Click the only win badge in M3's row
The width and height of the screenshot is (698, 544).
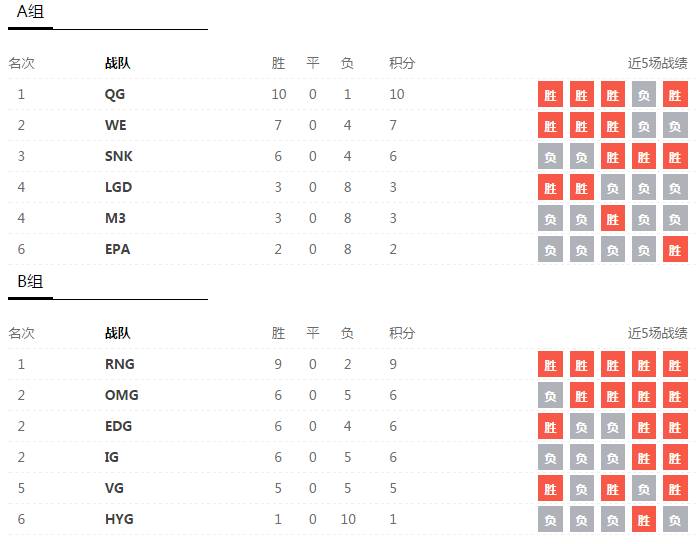tap(613, 218)
